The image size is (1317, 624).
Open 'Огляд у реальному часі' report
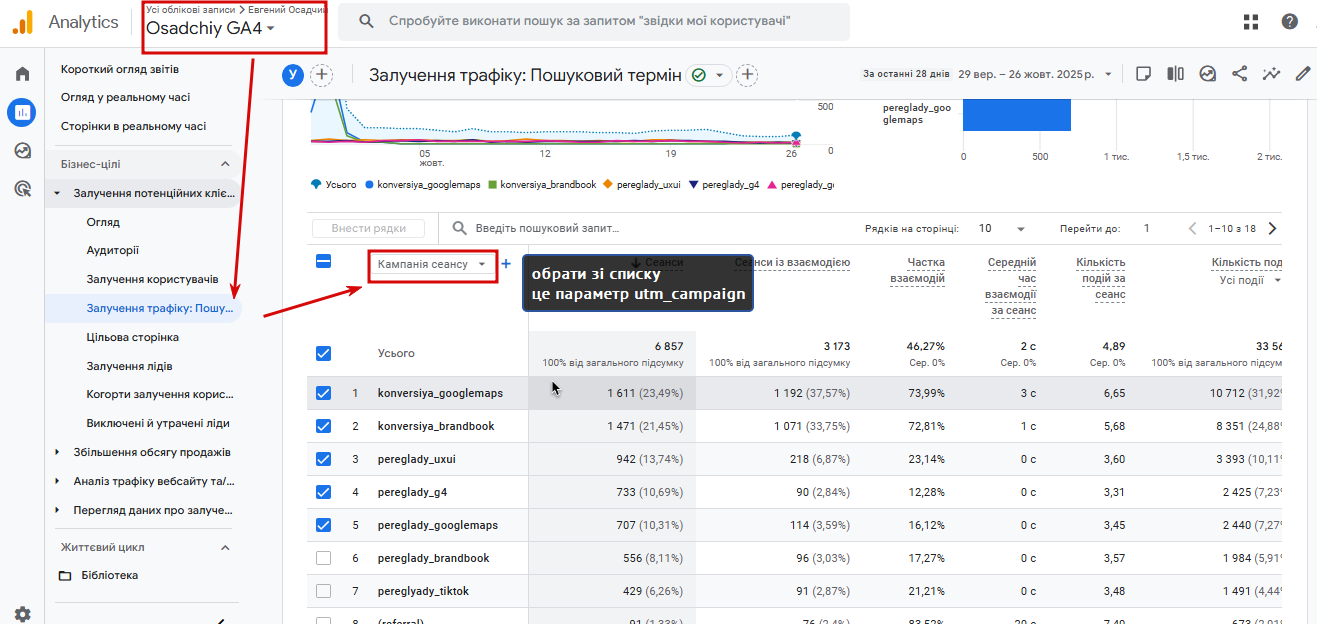click(125, 98)
